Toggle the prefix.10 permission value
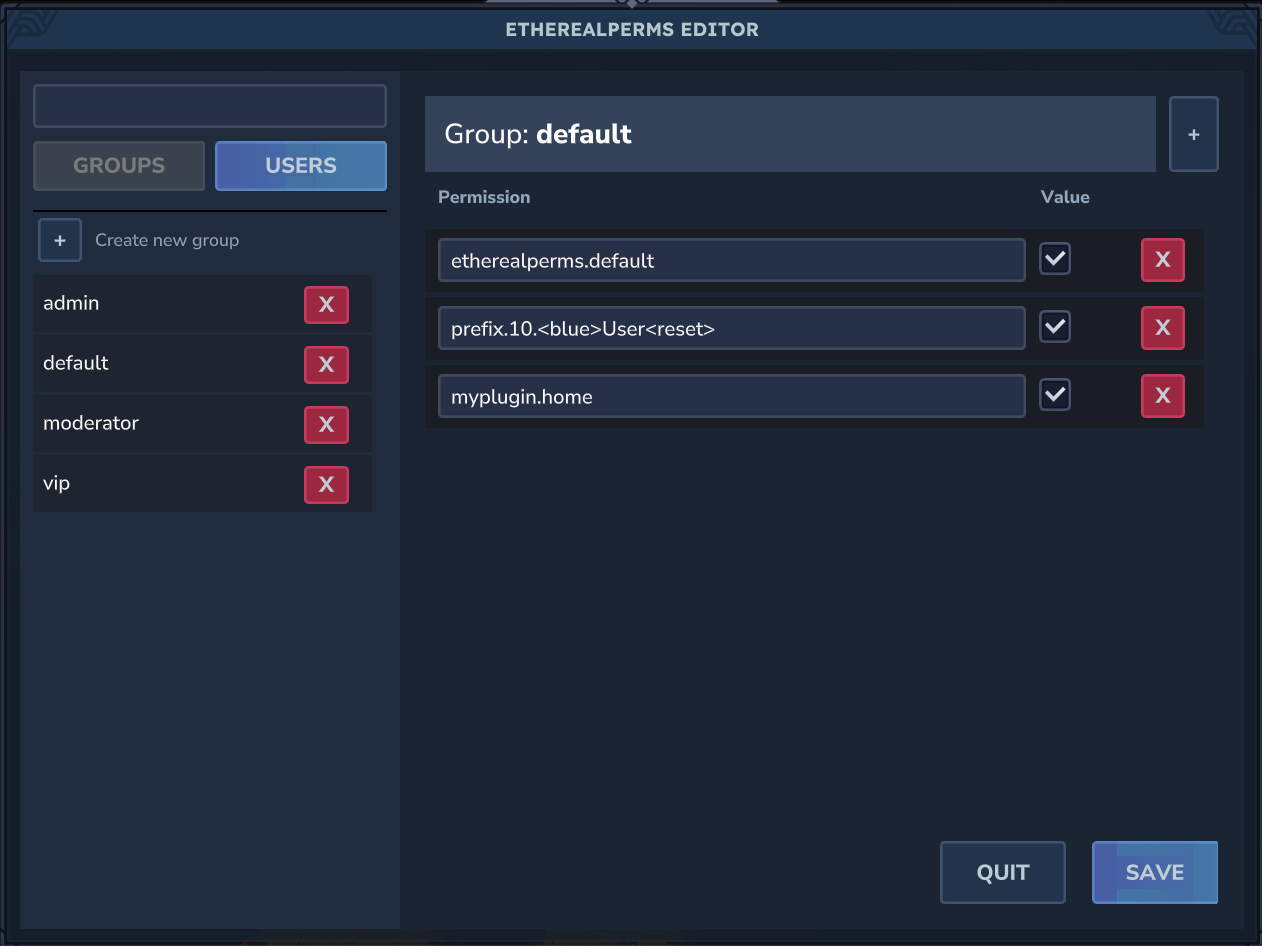Viewport: 1262px width, 946px height. click(1054, 326)
